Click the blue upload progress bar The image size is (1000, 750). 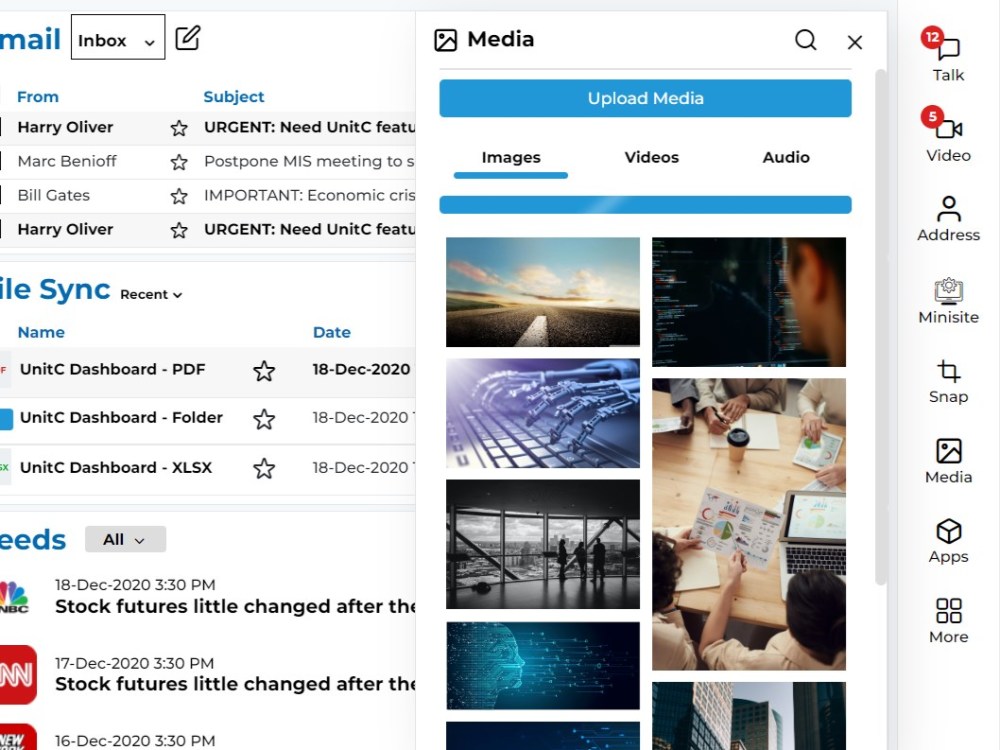pos(645,205)
